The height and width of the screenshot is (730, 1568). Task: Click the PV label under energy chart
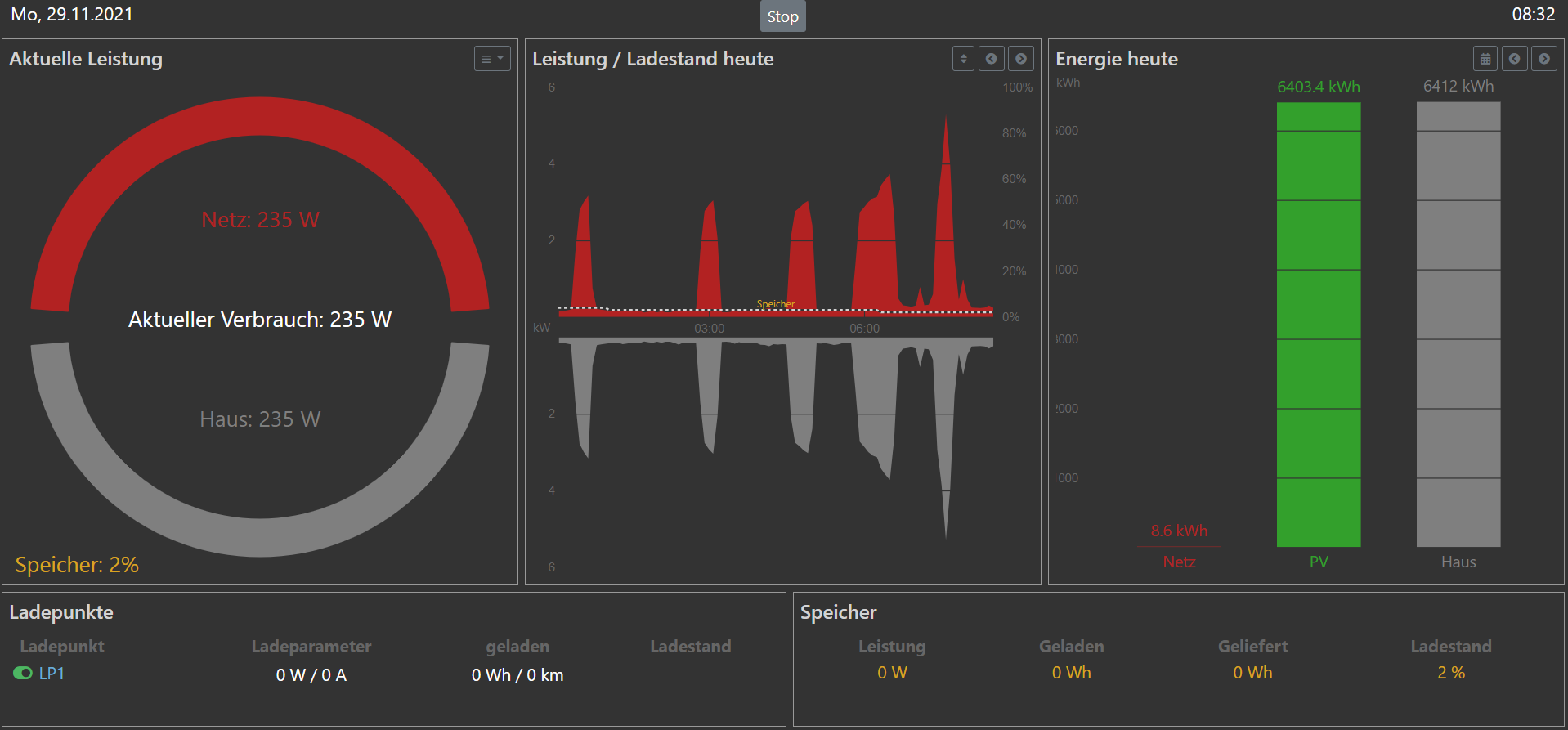point(1319,562)
